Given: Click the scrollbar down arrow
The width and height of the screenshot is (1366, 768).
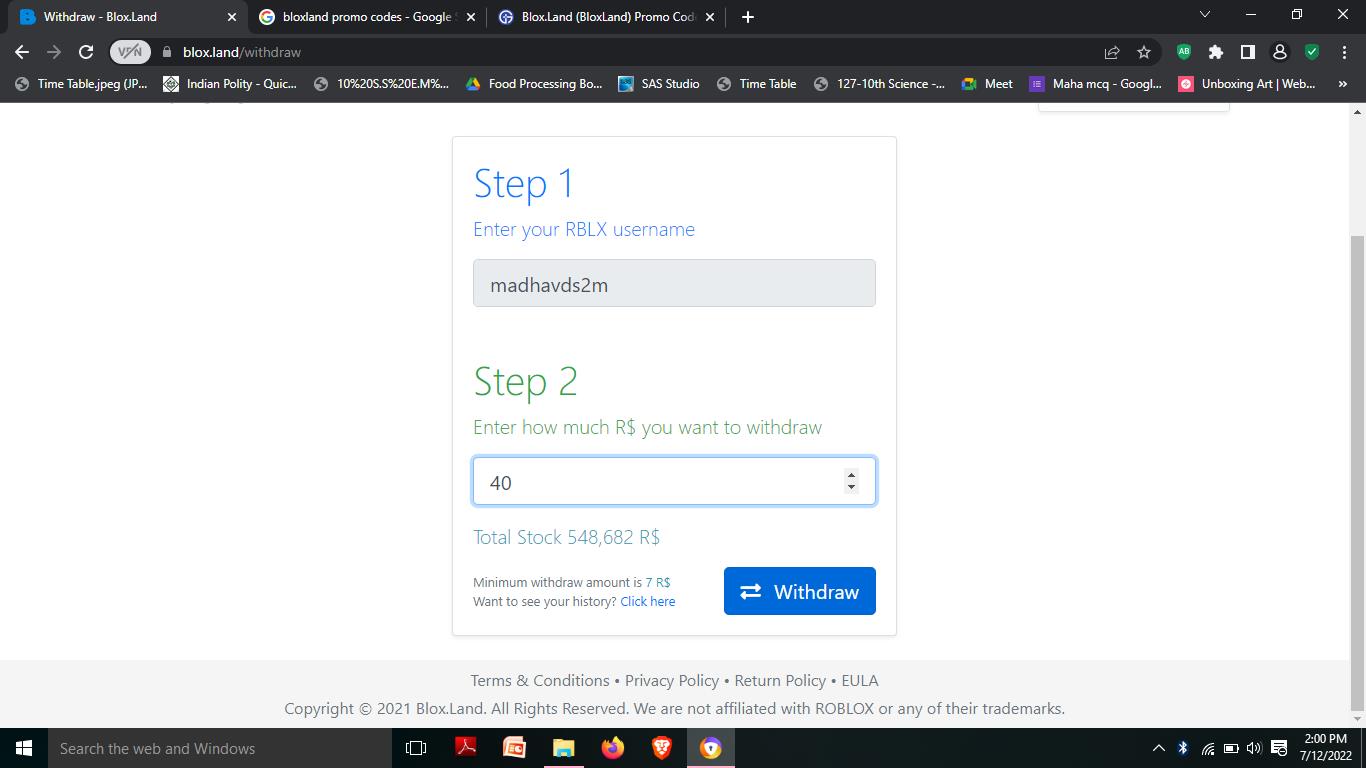Looking at the screenshot, I should (1357, 718).
